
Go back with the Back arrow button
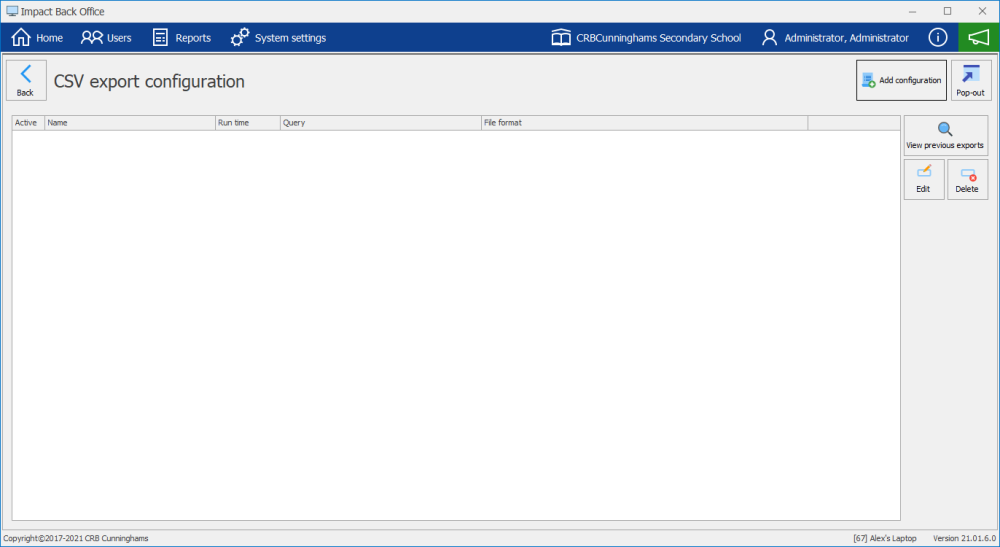[x=26, y=80]
